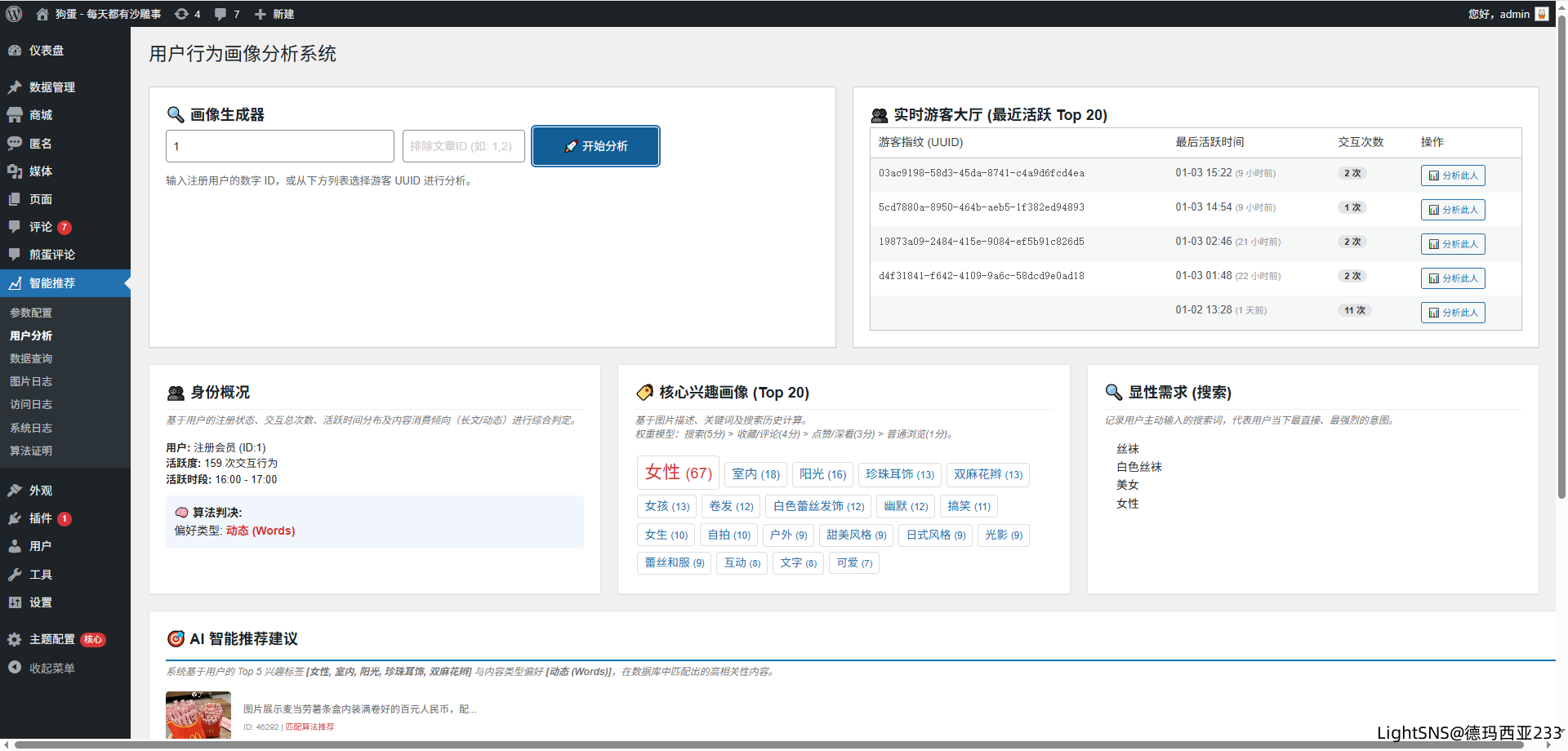Select 参数配置 in the submenu
Viewport: 1568px width, 751px height.
31,313
